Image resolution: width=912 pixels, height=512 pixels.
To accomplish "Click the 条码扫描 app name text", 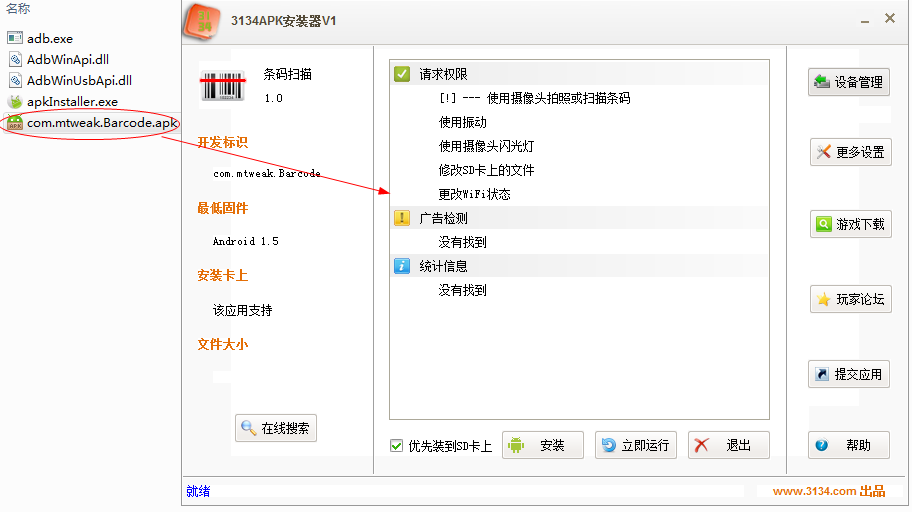I will [x=287, y=74].
